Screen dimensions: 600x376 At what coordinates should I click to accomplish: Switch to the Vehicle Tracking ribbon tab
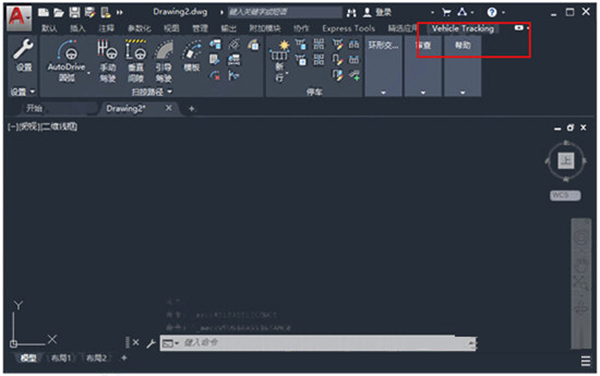tap(463, 29)
